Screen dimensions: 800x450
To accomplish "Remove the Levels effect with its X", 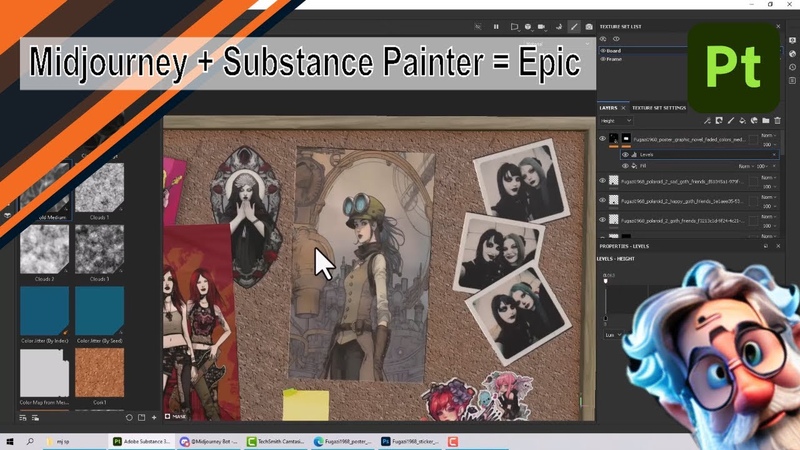I will click(774, 155).
